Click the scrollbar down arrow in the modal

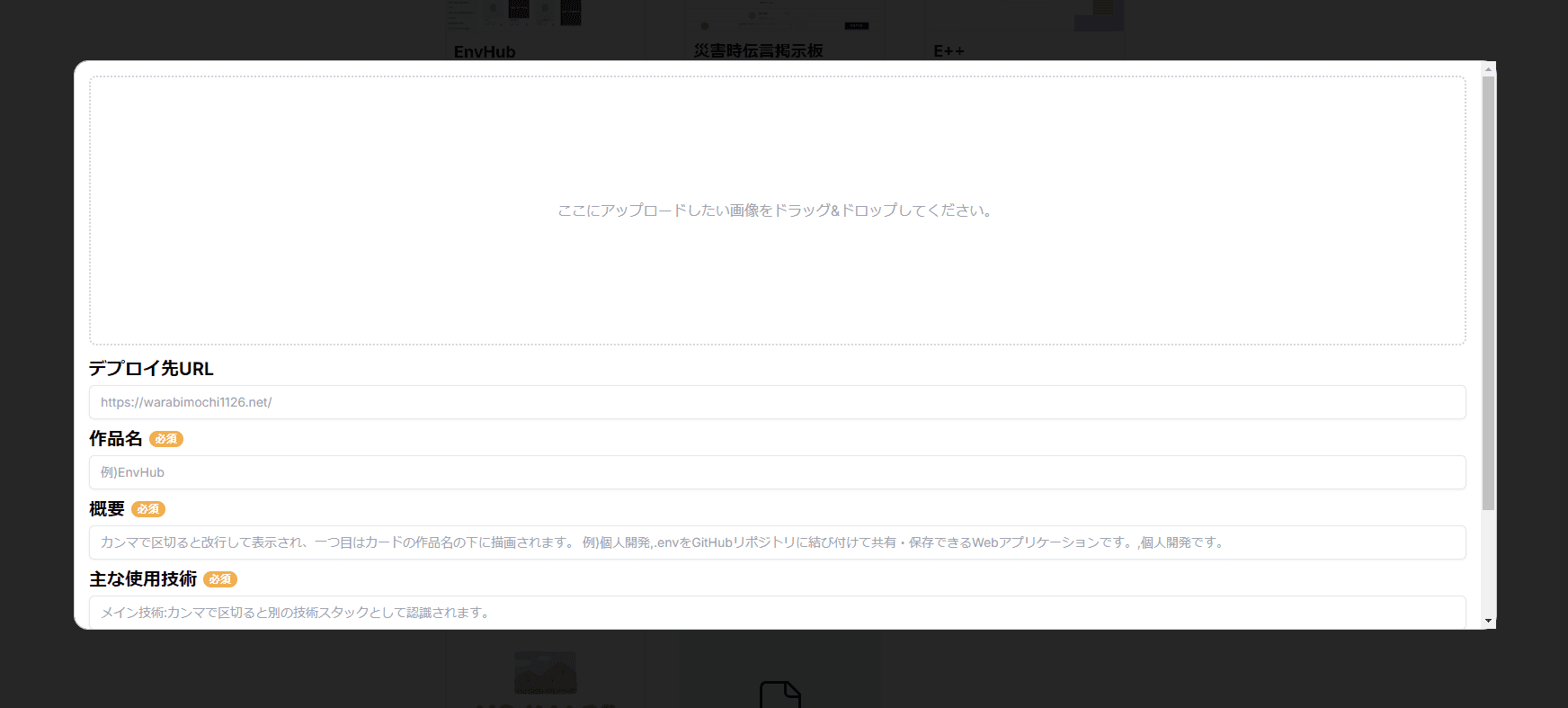1488,621
